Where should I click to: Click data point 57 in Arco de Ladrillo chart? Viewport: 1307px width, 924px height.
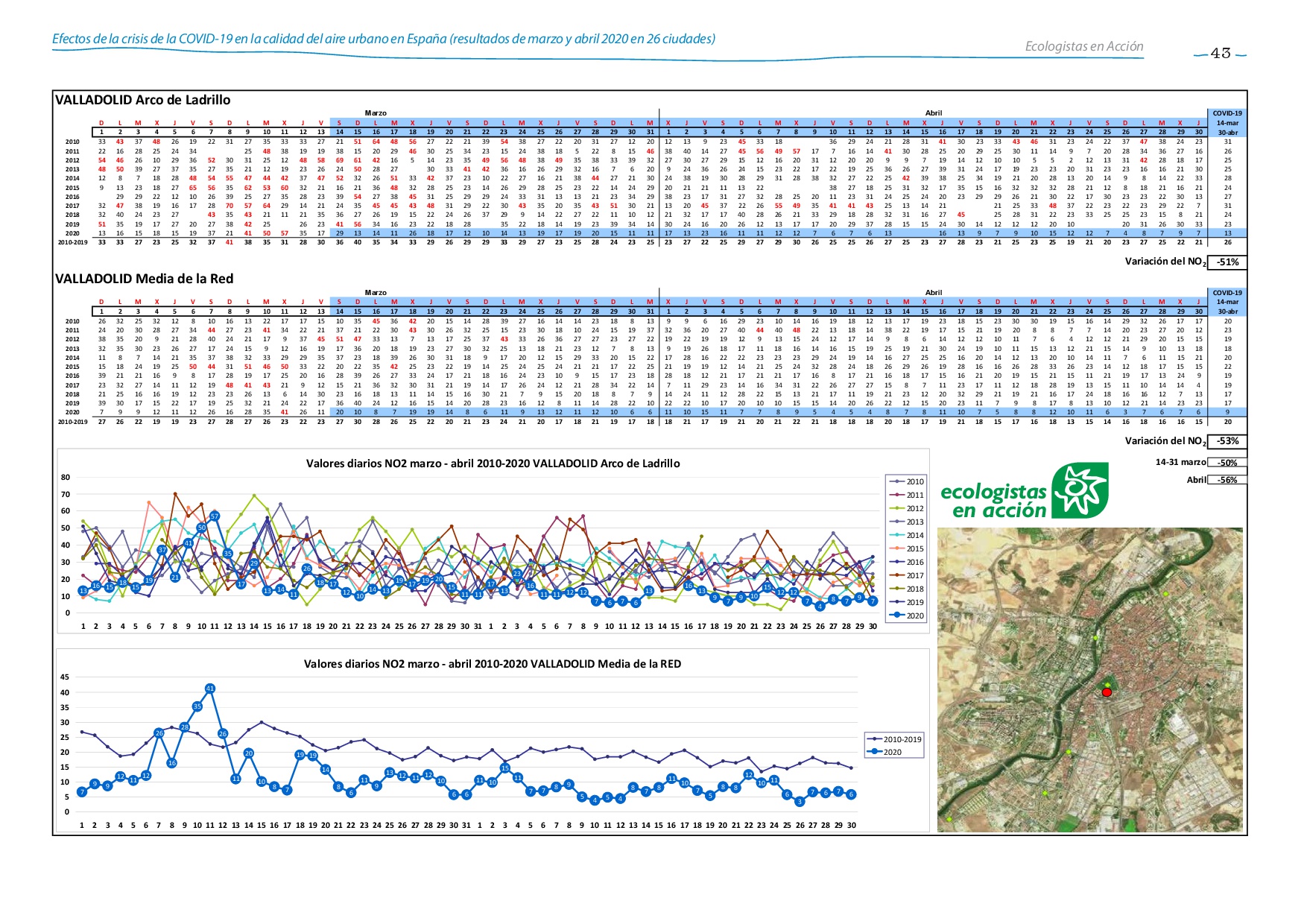215,516
